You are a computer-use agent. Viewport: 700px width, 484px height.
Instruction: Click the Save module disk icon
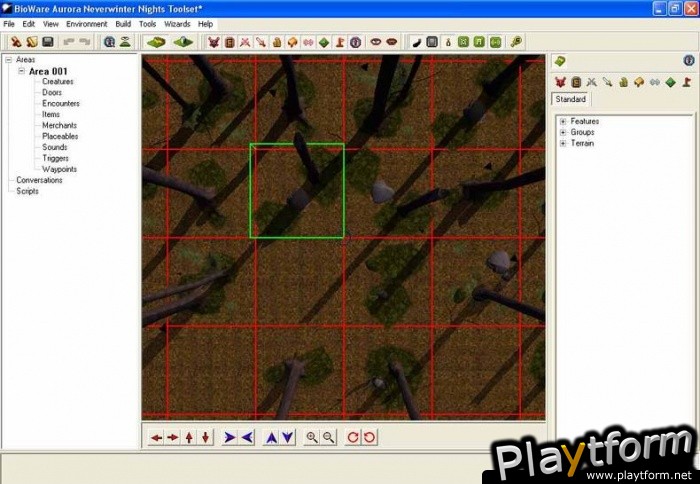coord(48,42)
